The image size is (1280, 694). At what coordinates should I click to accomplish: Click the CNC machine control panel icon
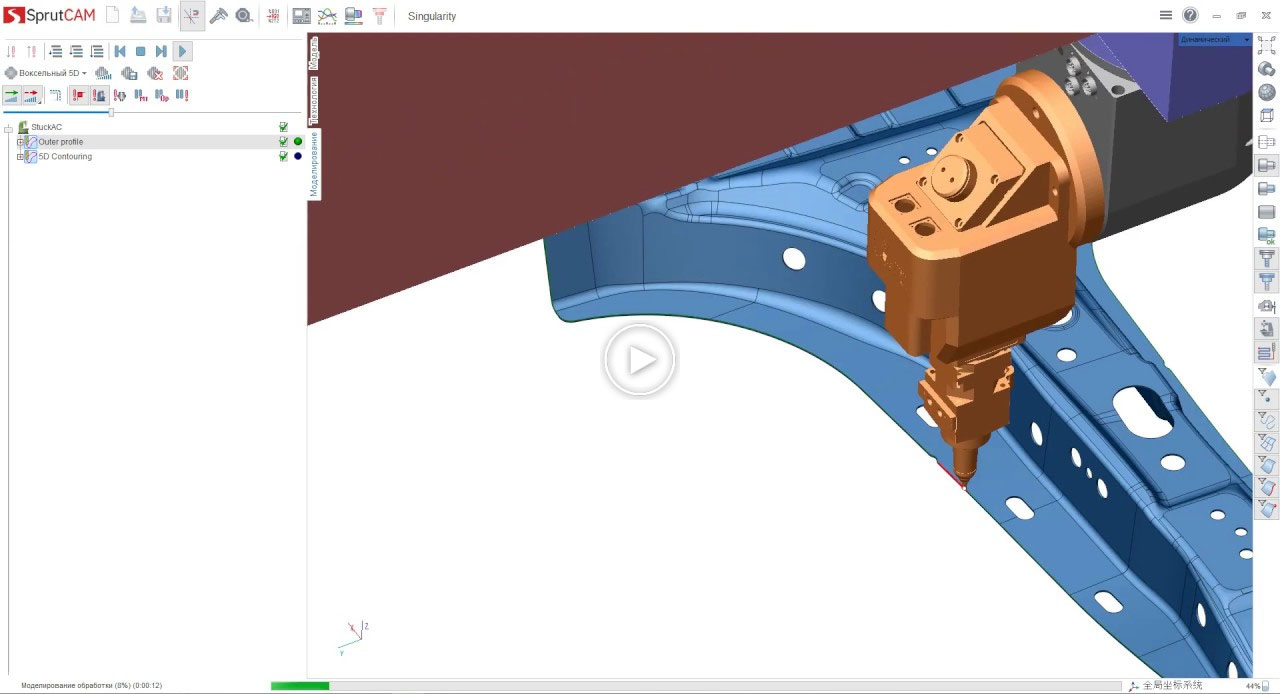[301, 15]
